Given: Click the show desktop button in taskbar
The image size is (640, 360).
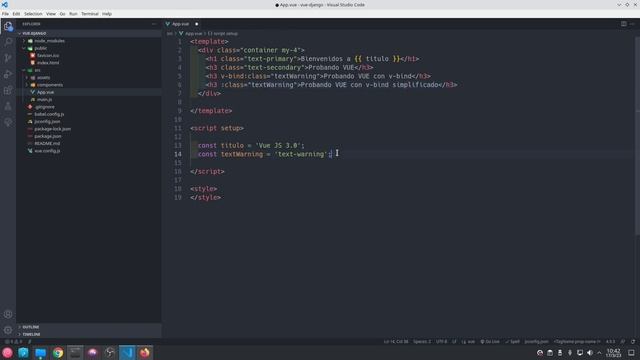Looking at the screenshot, I should (631, 353).
